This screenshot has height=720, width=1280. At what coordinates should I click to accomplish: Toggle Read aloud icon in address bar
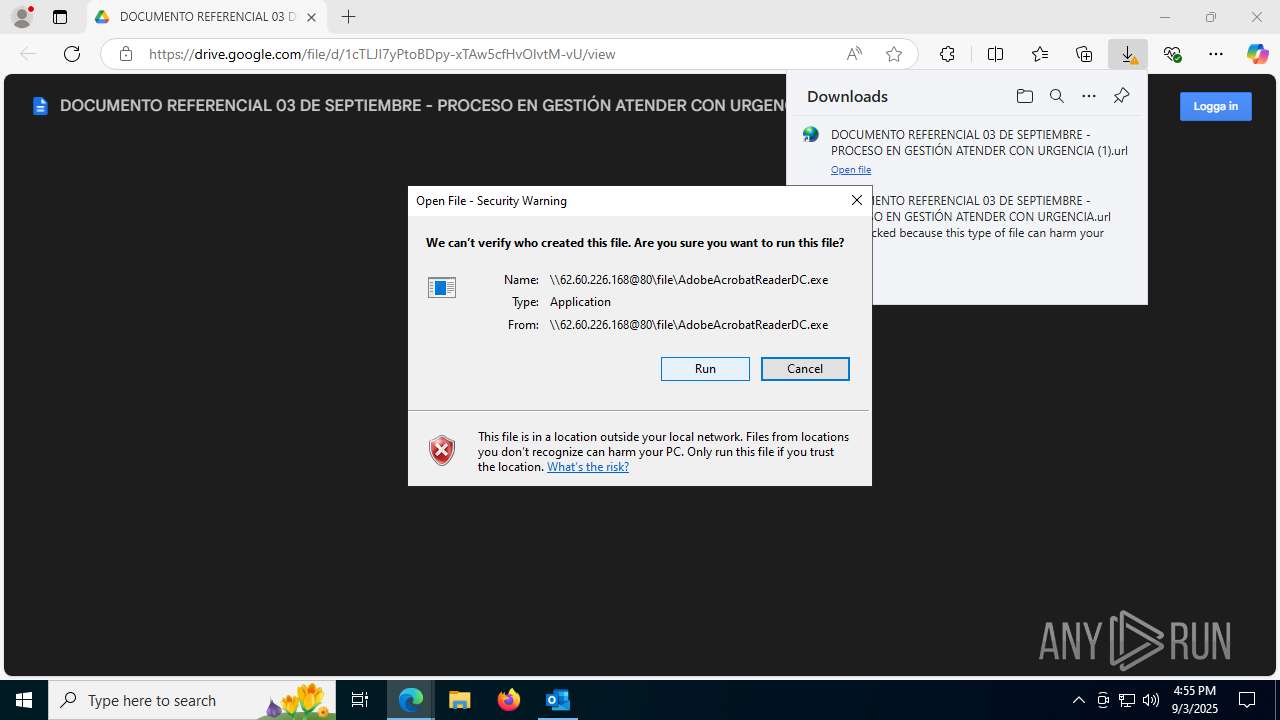pos(854,54)
